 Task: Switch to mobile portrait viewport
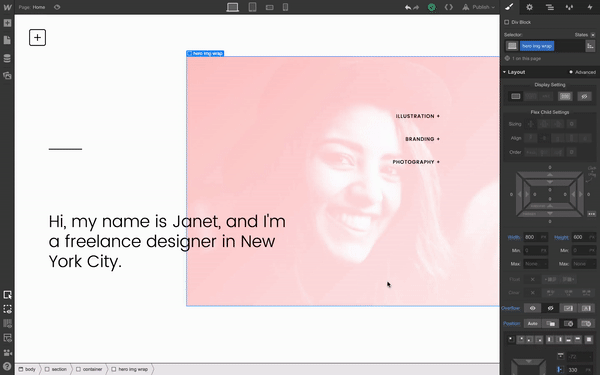click(x=285, y=7)
